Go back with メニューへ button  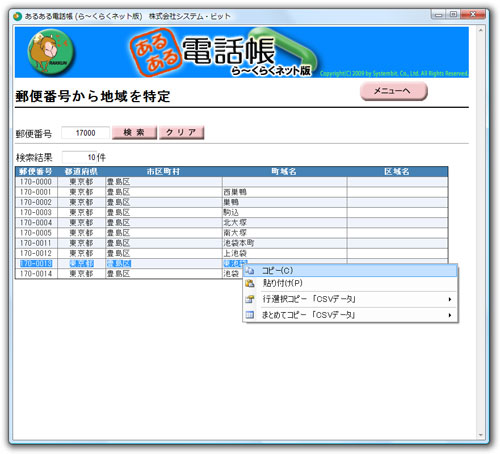click(393, 91)
